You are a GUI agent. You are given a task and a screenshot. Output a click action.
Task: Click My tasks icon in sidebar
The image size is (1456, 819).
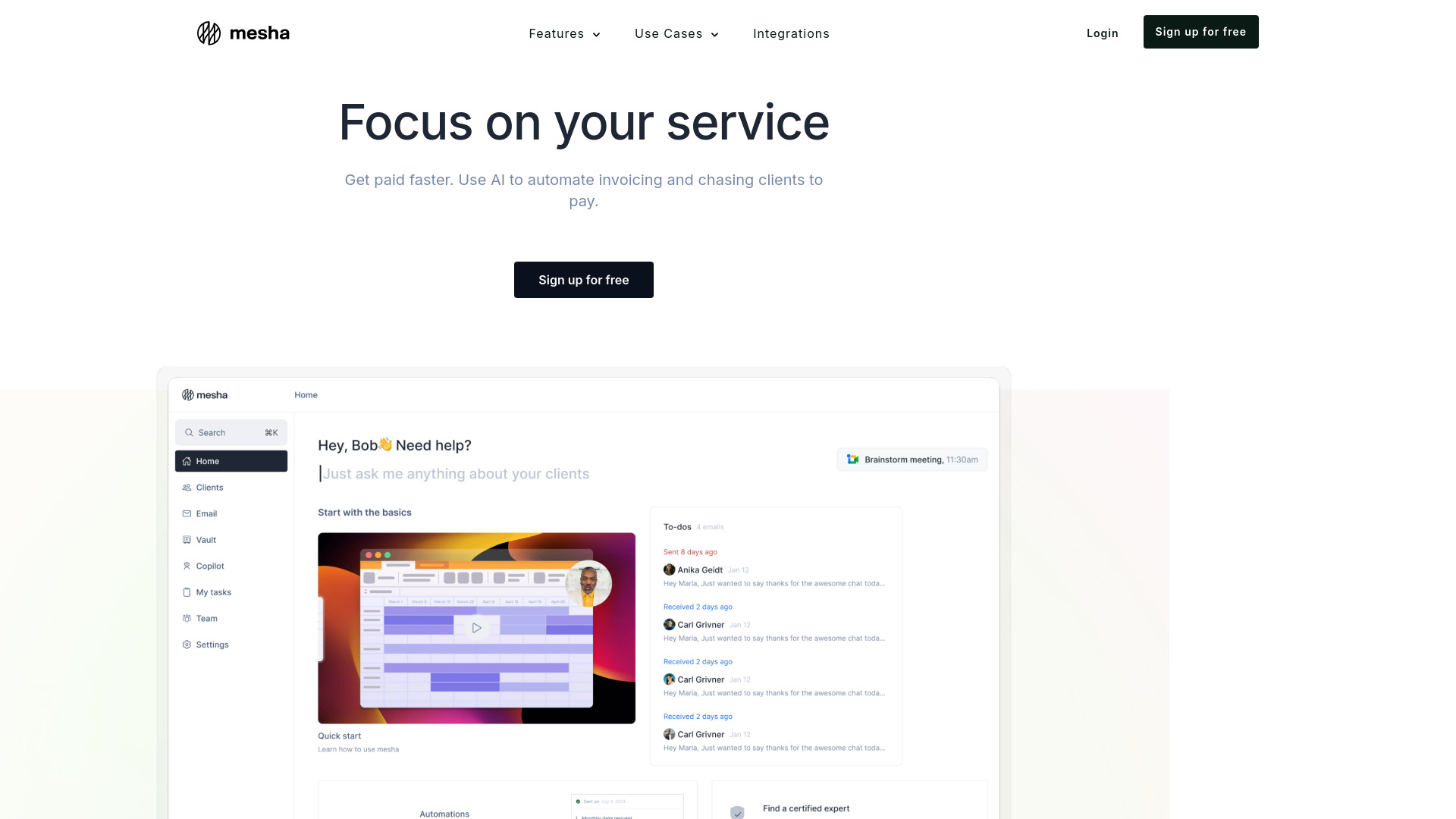pos(187,591)
